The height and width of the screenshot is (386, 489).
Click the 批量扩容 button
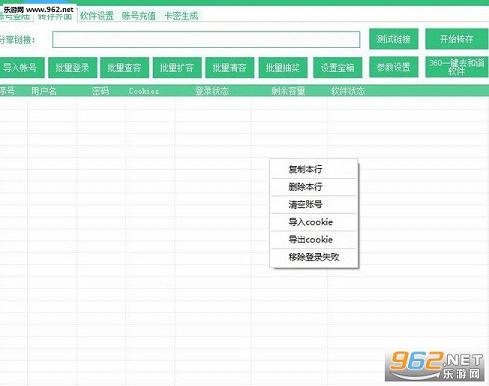[177, 68]
